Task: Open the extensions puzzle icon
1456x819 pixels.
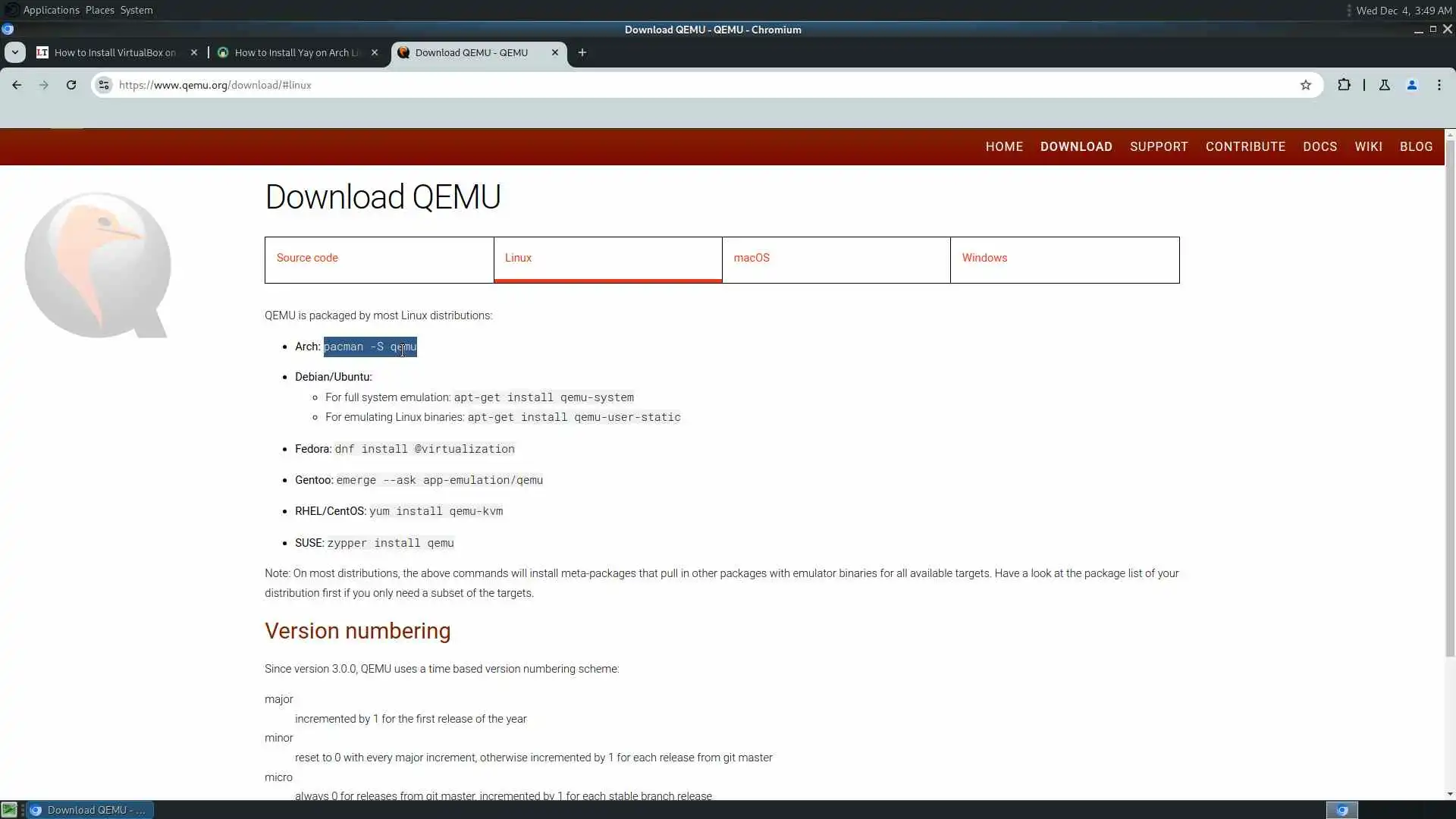Action: (x=1344, y=85)
